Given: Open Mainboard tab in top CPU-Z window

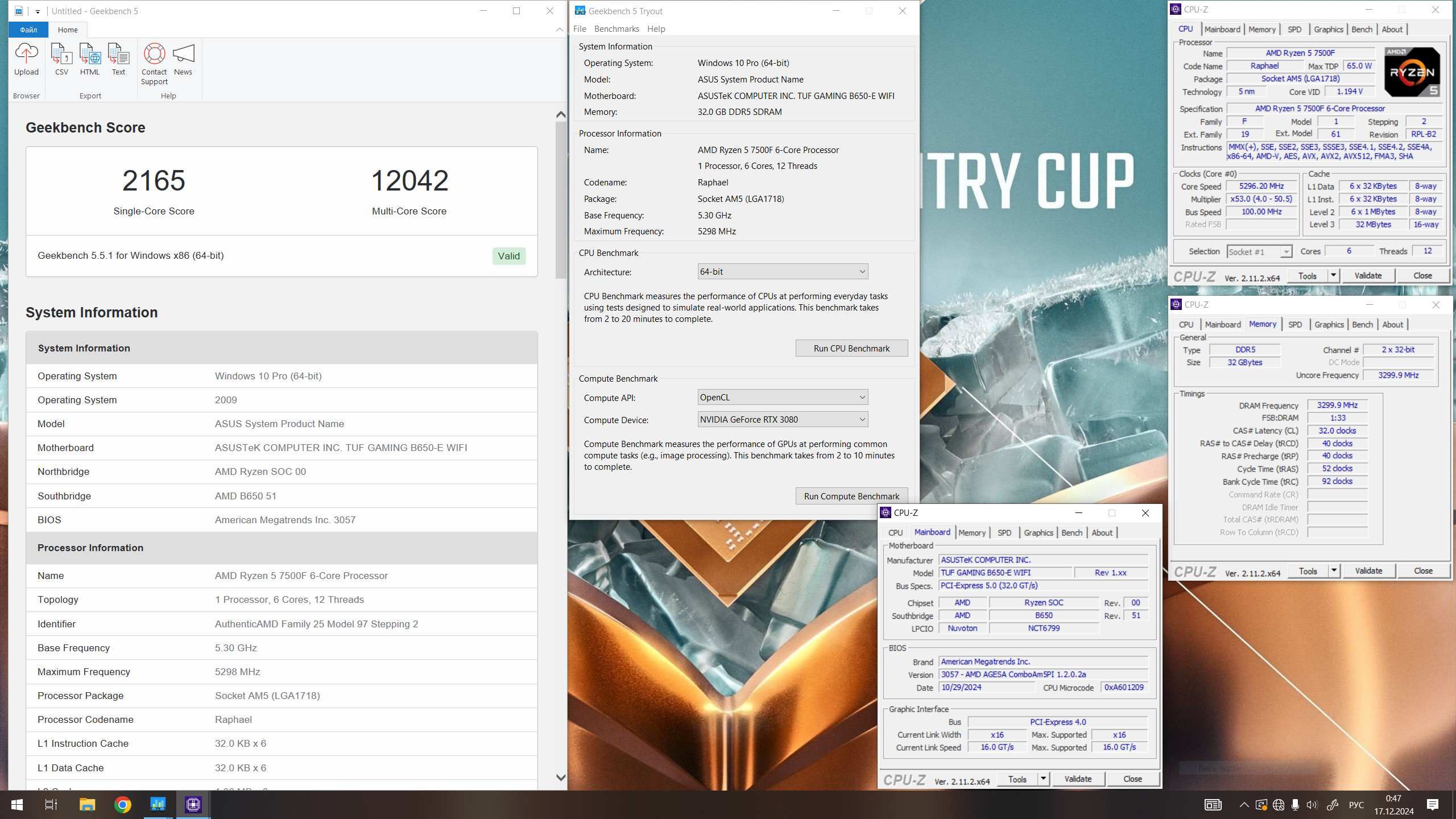Looking at the screenshot, I should [1222, 29].
